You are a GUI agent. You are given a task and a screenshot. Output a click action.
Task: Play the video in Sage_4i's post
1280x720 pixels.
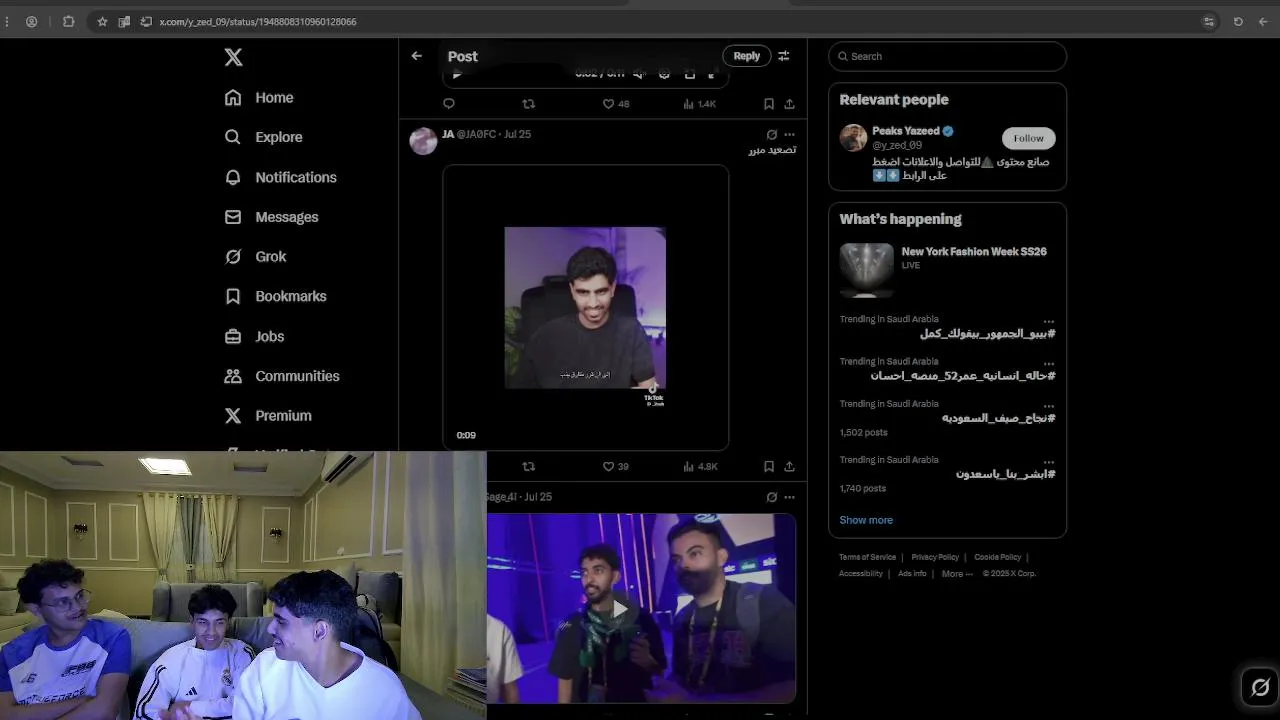tap(620, 608)
